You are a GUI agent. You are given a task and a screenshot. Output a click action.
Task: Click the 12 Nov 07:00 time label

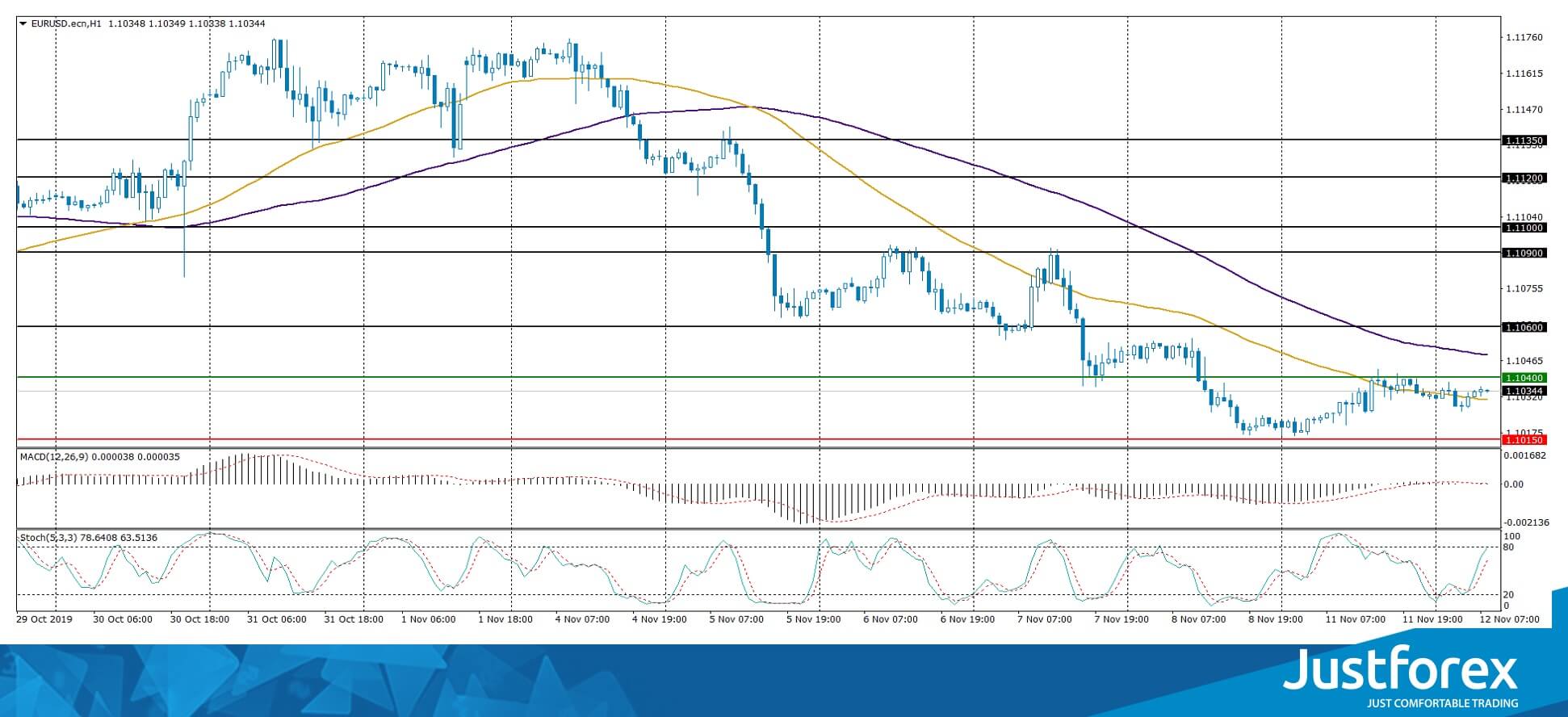pos(1509,619)
